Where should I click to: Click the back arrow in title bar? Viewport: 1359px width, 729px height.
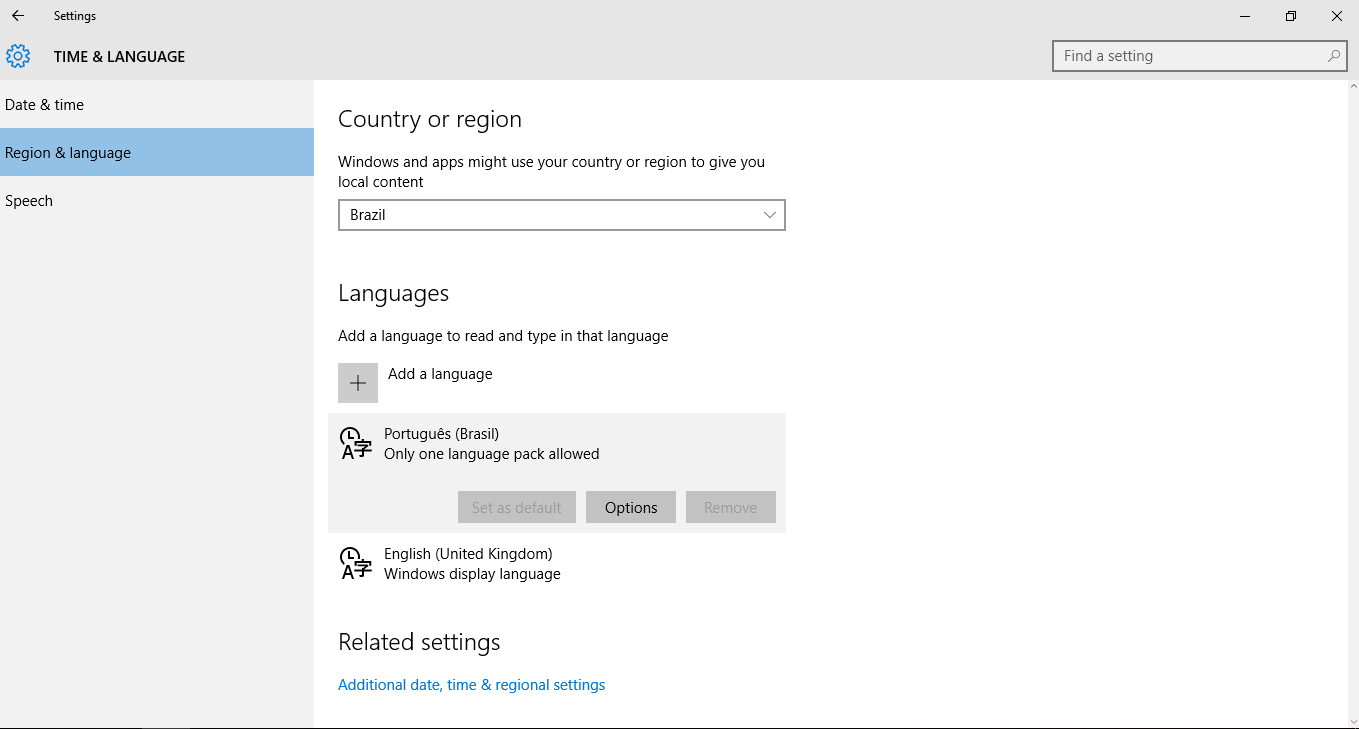[17, 16]
